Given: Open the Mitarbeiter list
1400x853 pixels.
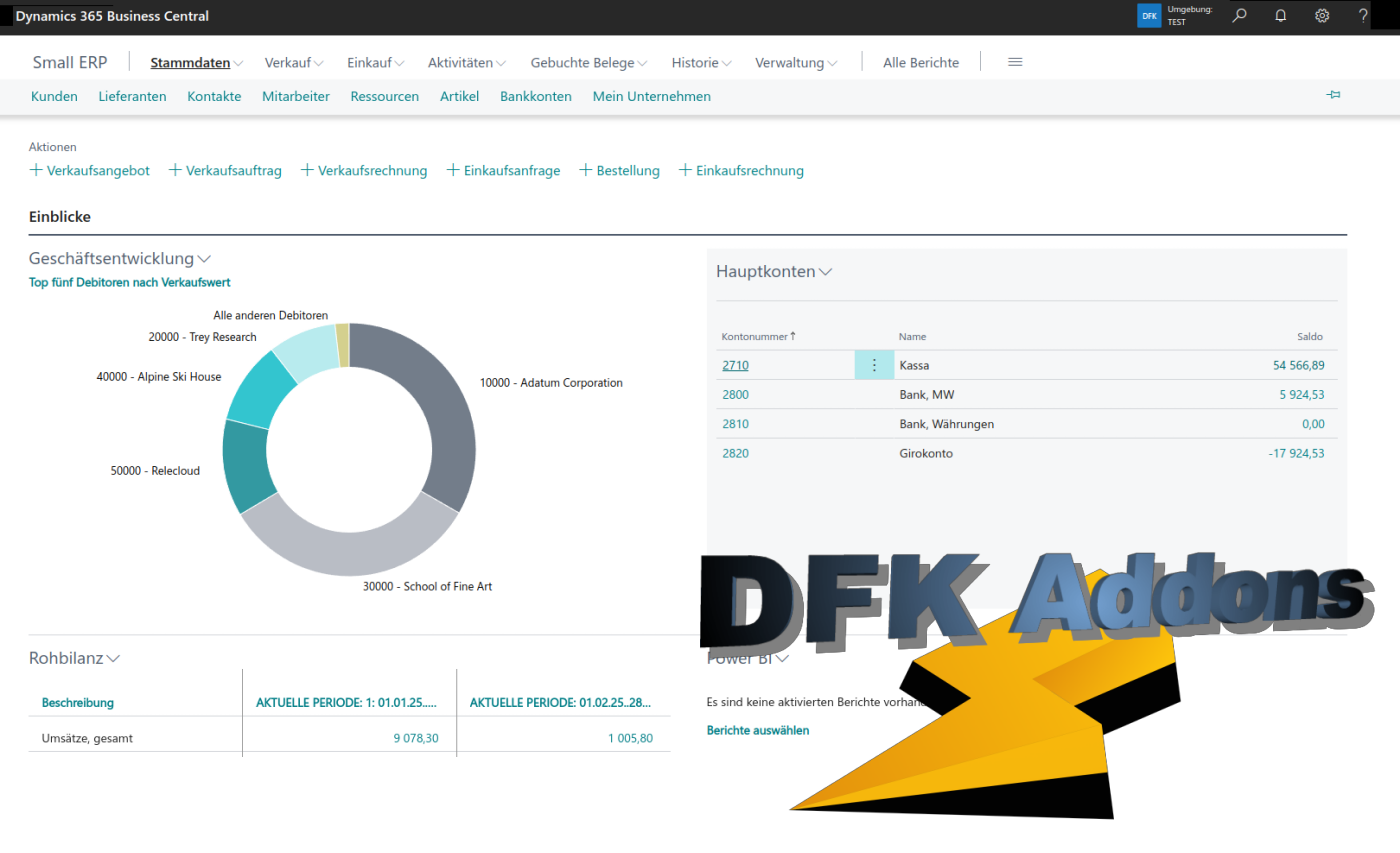Looking at the screenshot, I should pos(296,96).
